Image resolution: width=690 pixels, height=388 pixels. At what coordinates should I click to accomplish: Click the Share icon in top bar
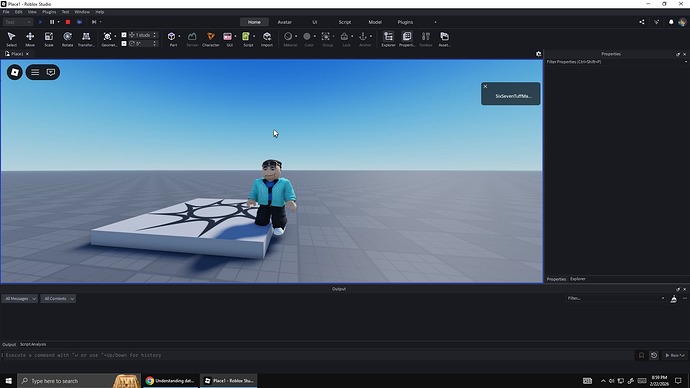click(x=642, y=22)
